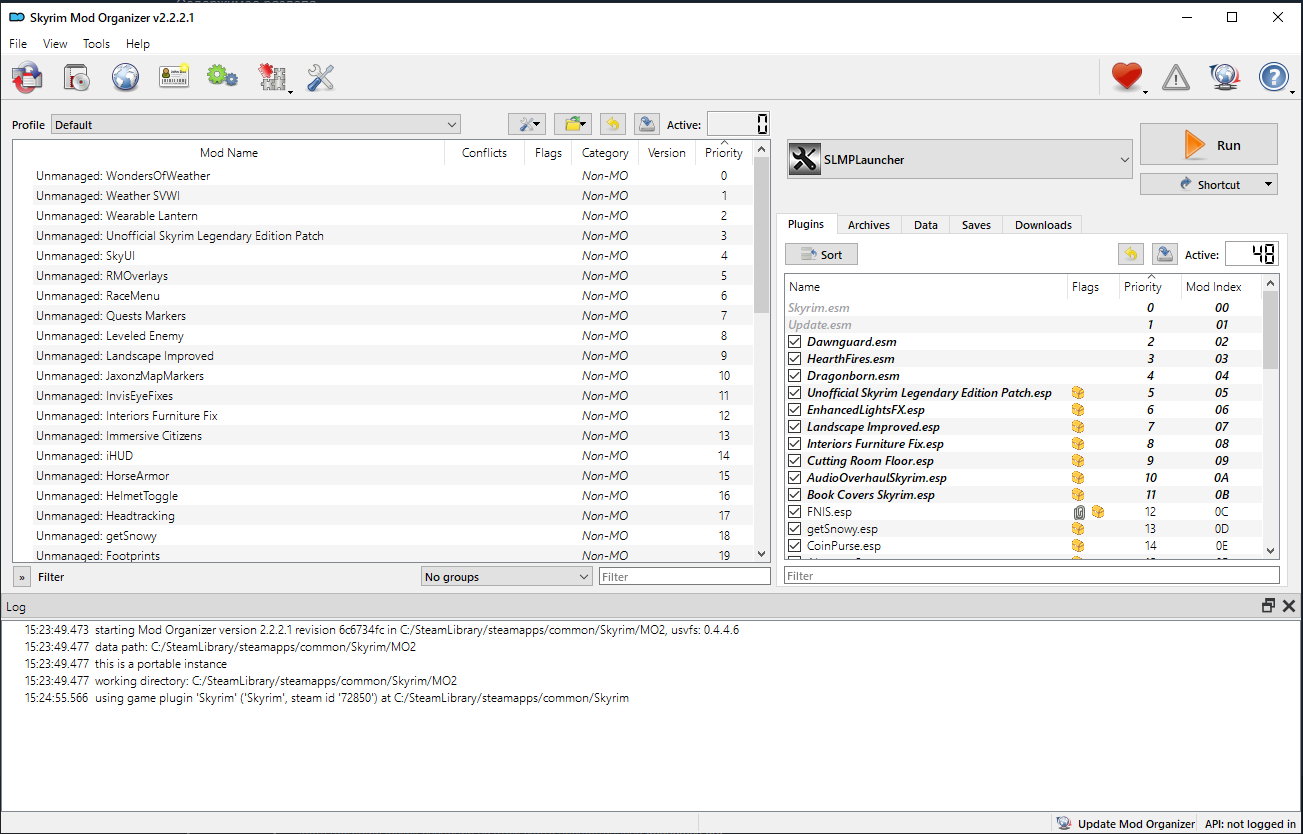Open the Help menu
Image resolution: width=1303 pixels, height=834 pixels.
138,44
